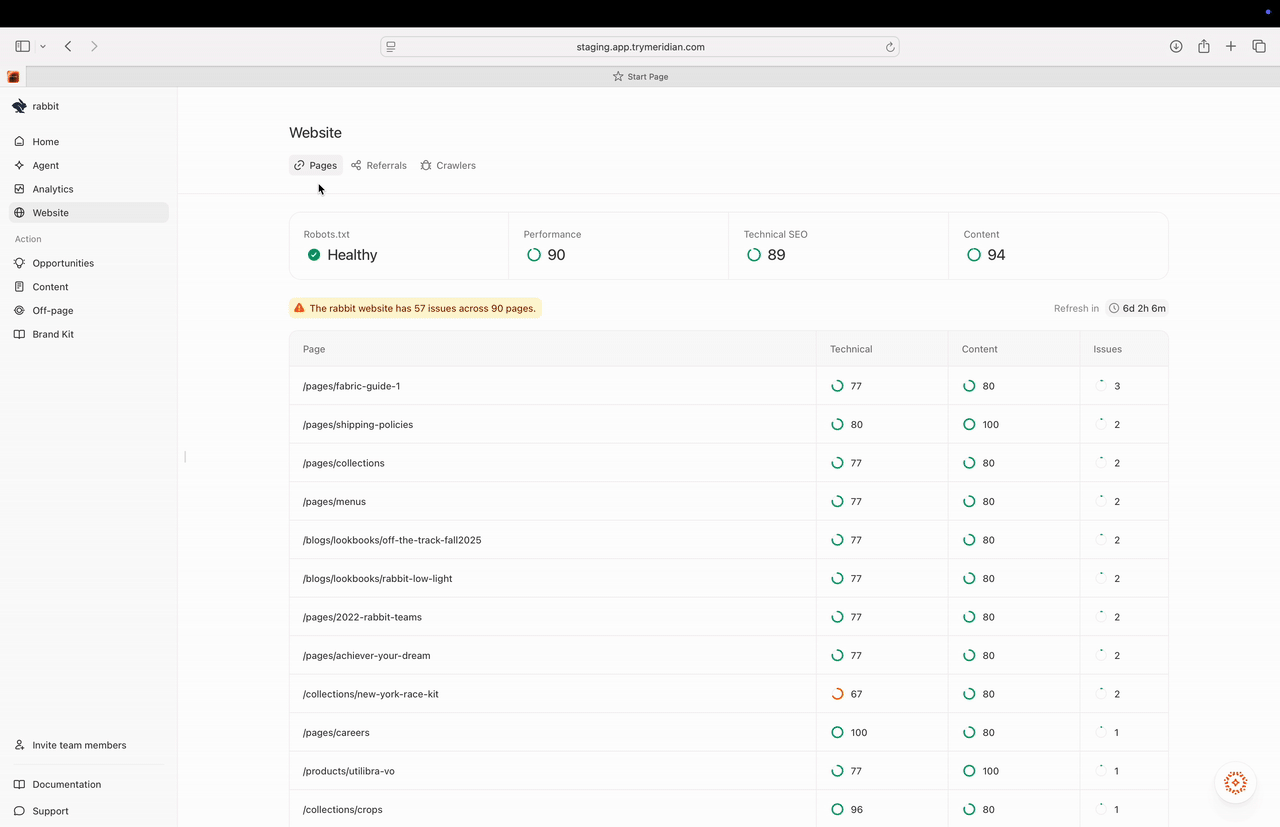Click the sidebar resize handle

[x=185, y=457]
